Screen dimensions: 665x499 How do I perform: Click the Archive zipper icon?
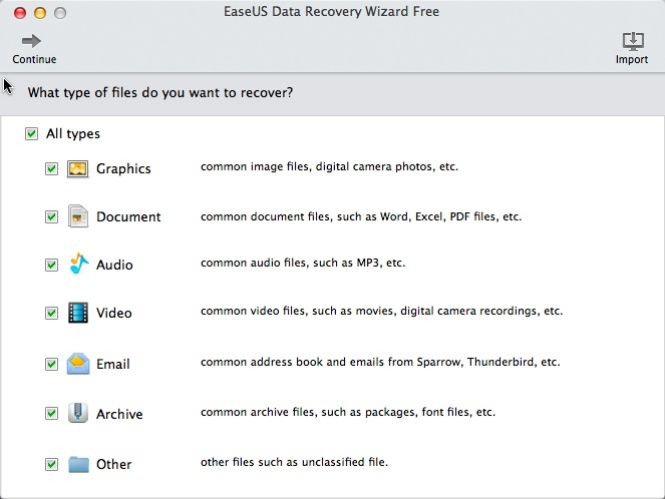point(78,413)
